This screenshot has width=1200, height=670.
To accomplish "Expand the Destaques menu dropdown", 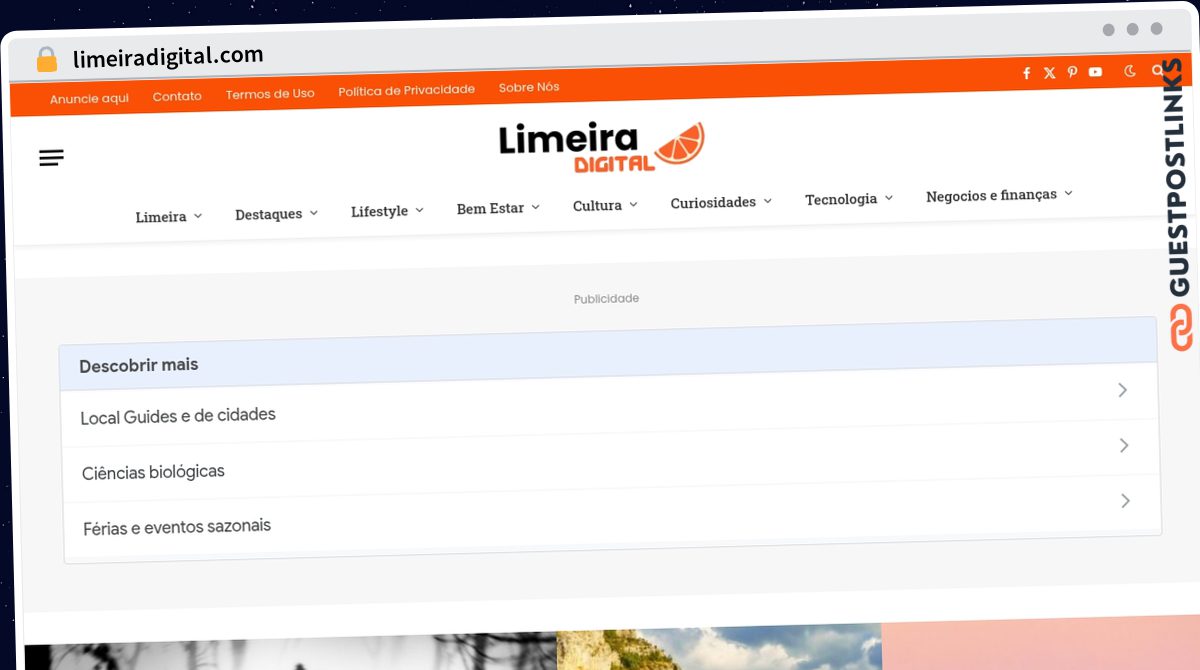I will pos(277,214).
